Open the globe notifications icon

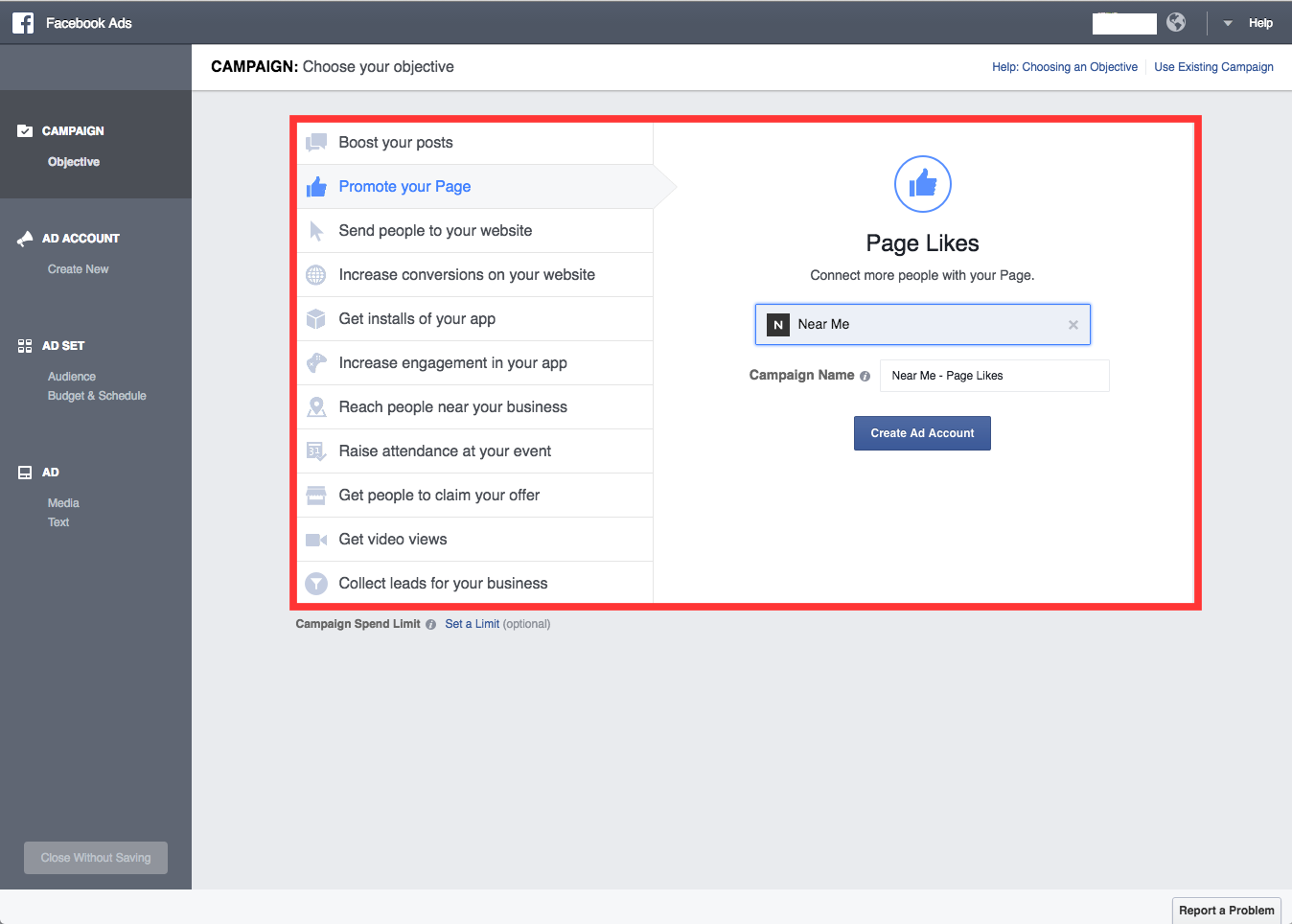[x=1176, y=23]
